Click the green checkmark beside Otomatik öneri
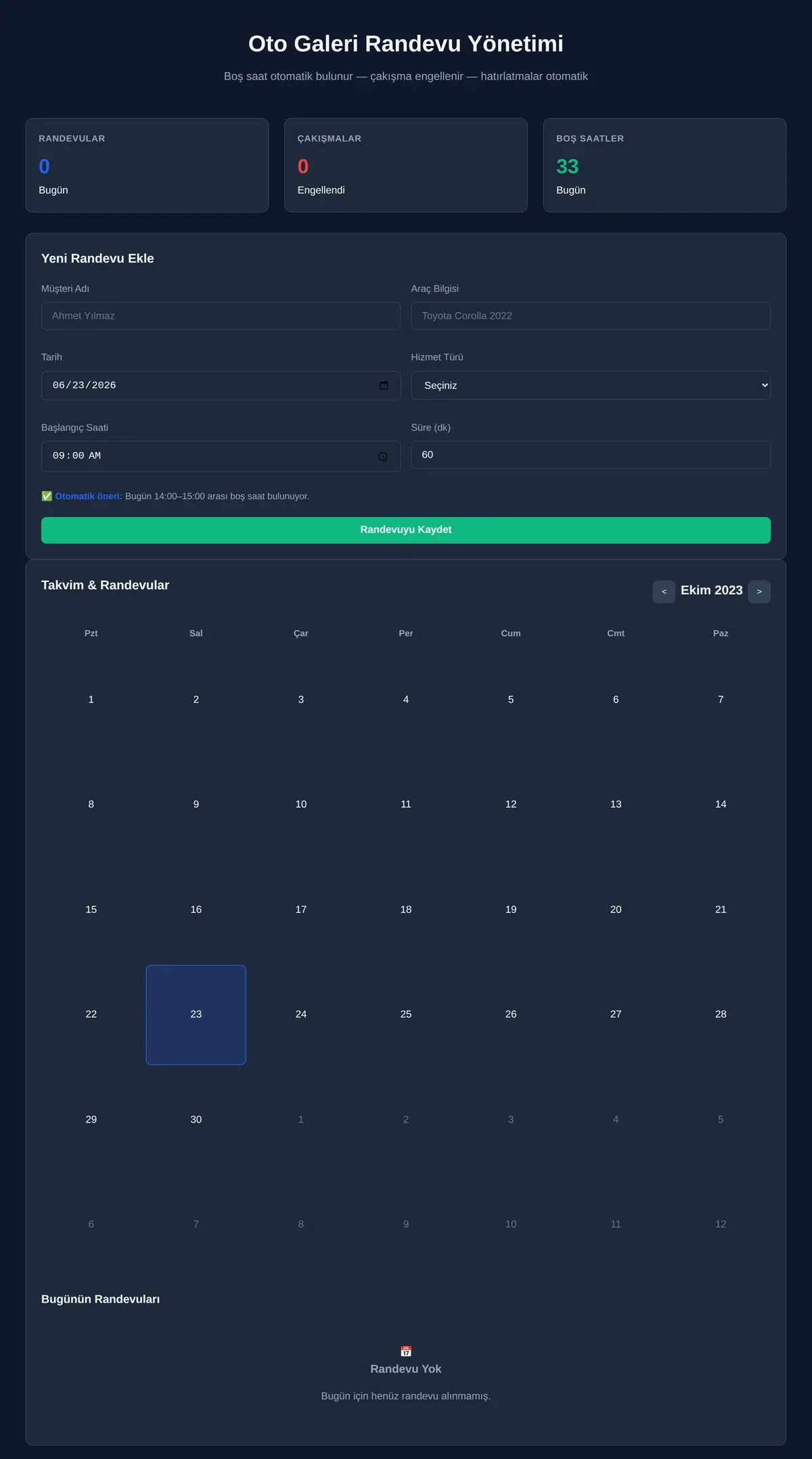 [47, 496]
